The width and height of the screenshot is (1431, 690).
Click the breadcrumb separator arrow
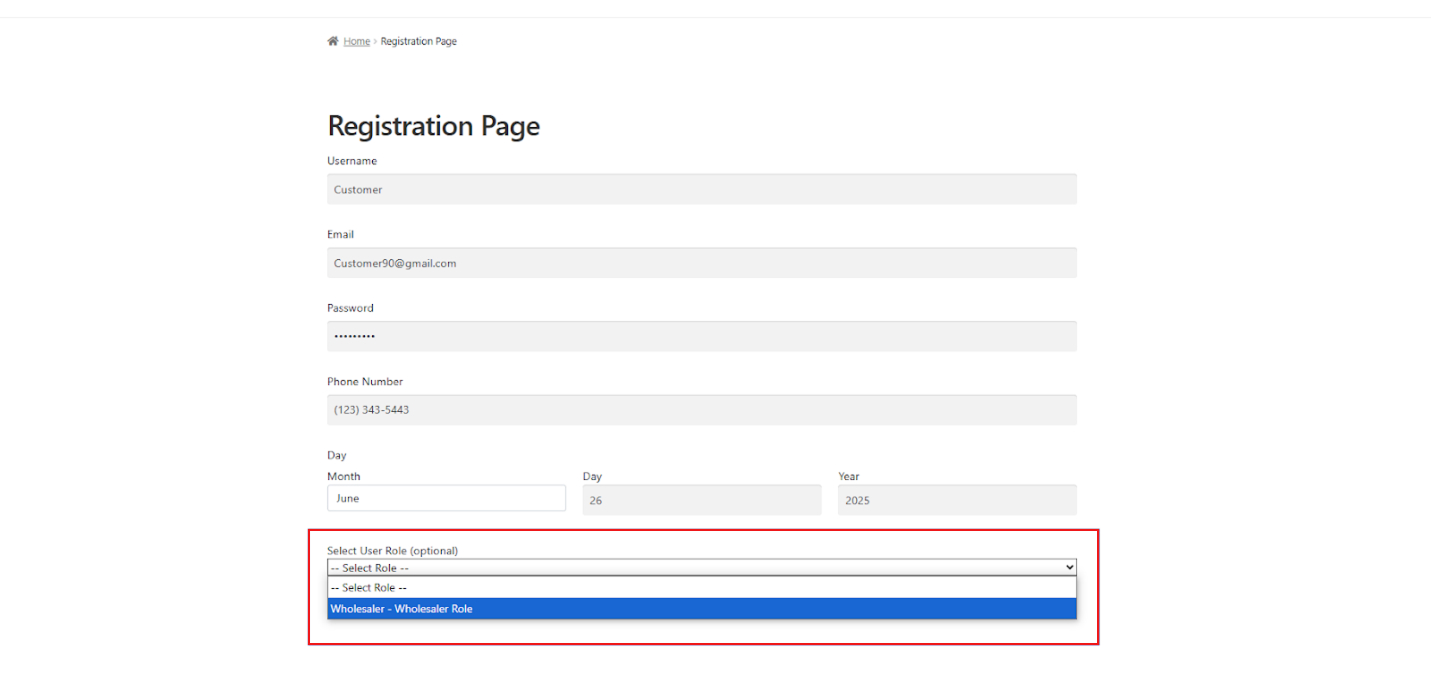[375, 41]
